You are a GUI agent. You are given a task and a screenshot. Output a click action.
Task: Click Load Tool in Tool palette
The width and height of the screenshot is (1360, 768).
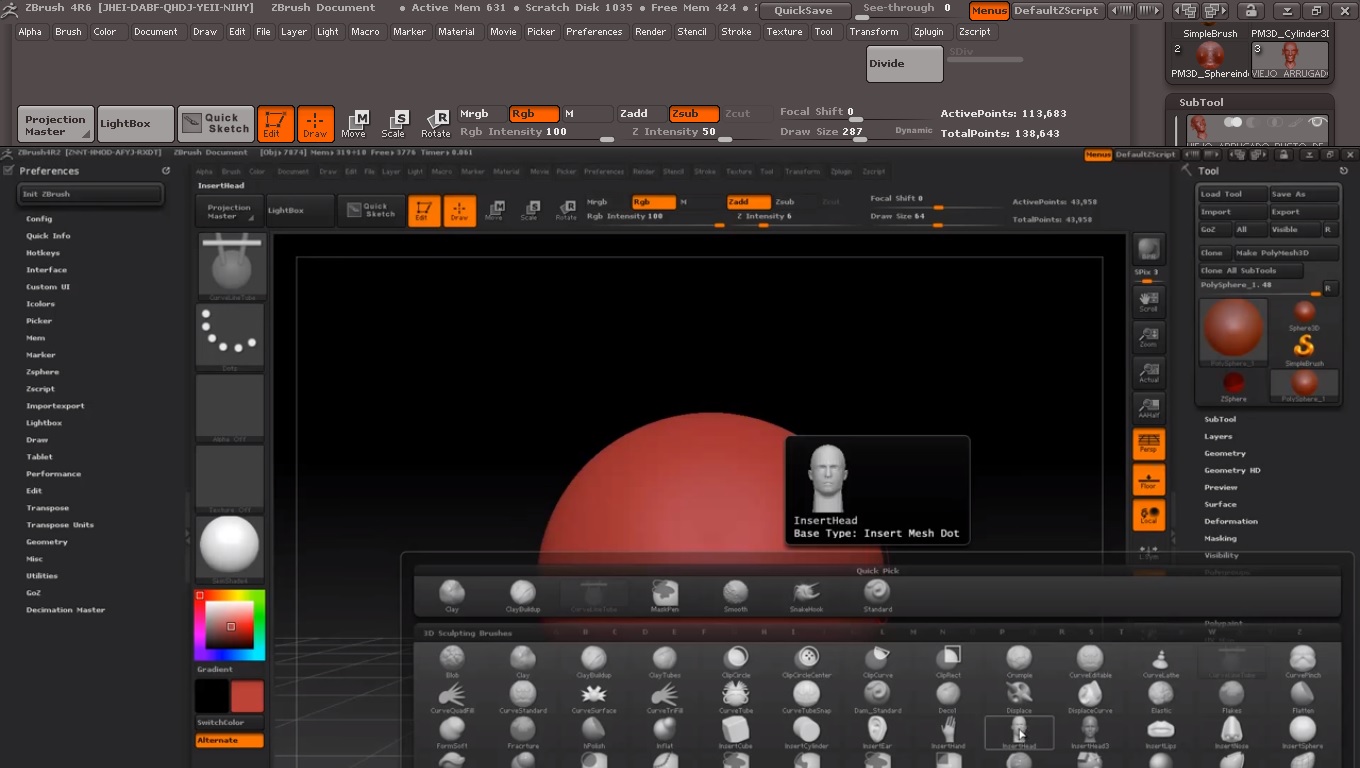(x=1233, y=194)
